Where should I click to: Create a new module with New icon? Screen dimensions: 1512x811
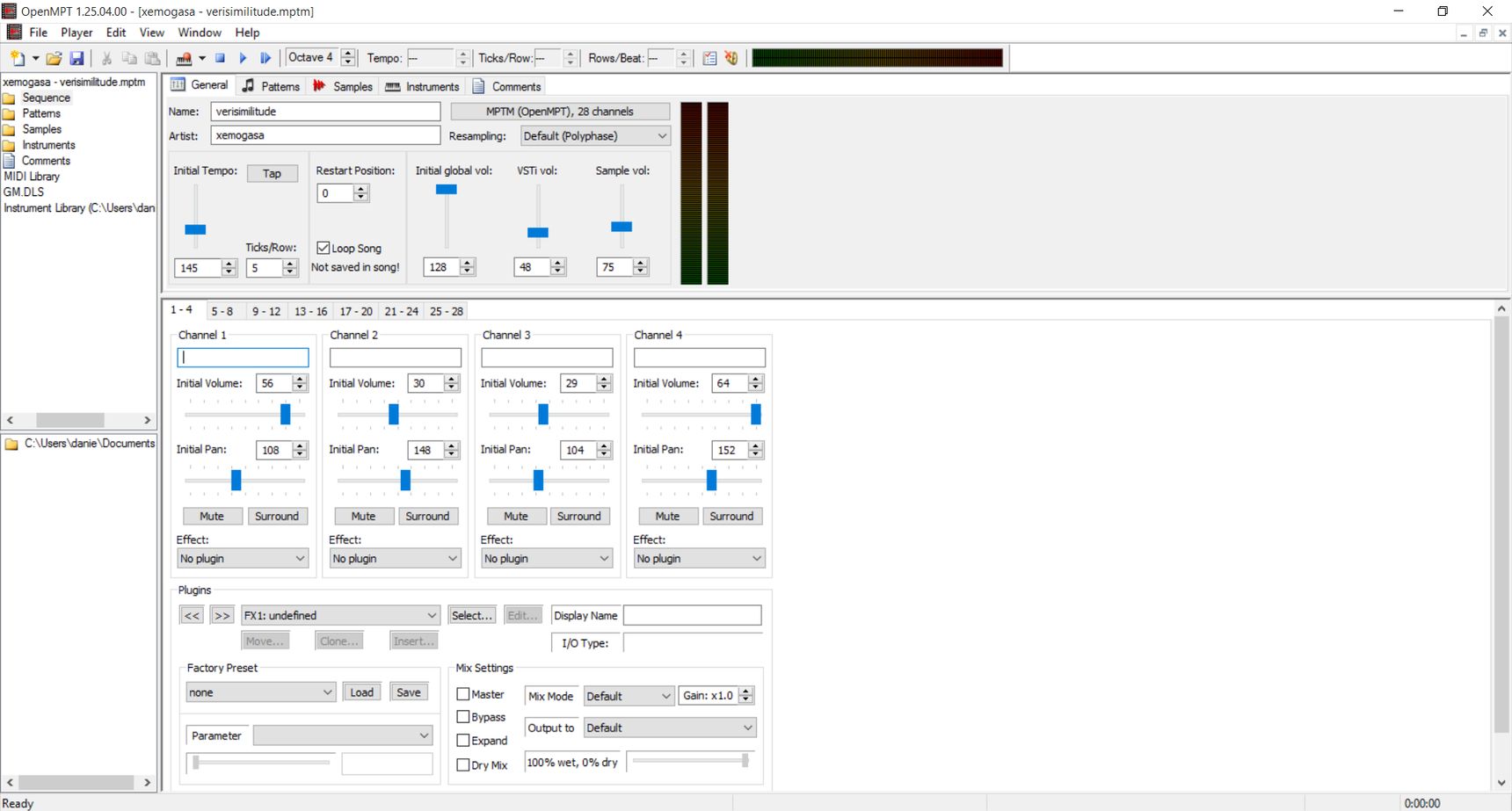pos(18,58)
